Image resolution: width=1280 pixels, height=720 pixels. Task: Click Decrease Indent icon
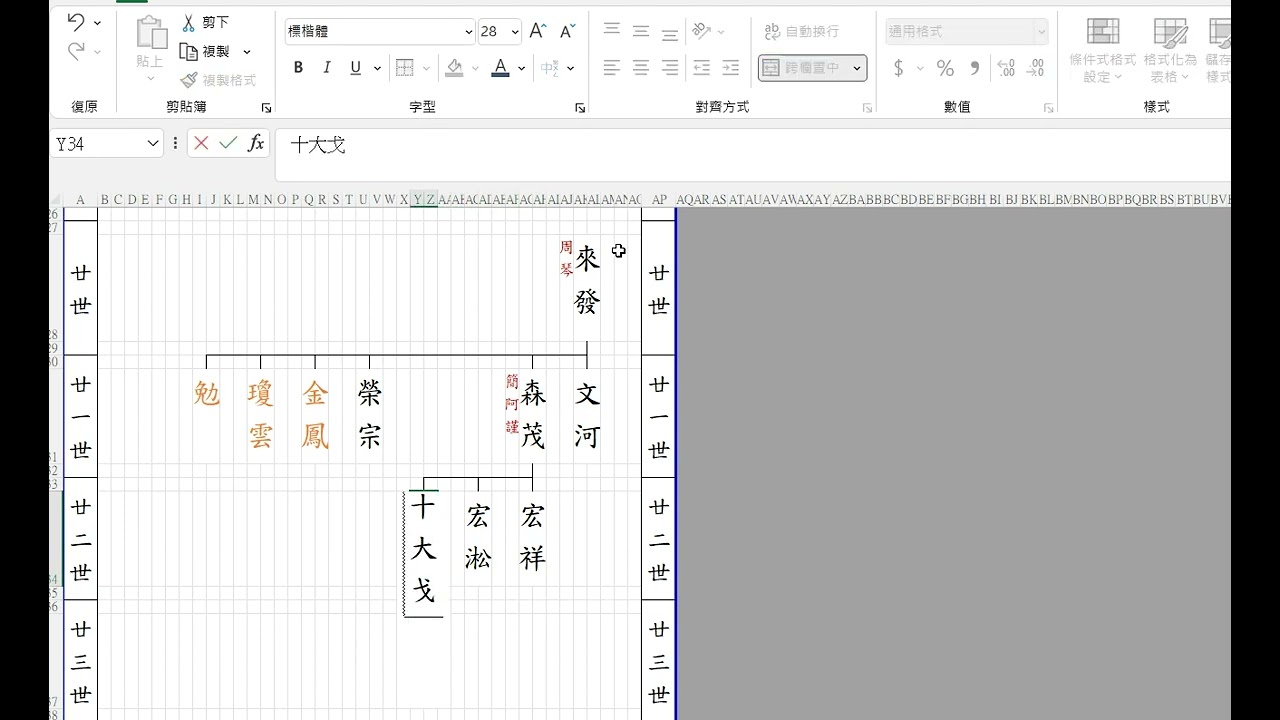tap(702, 68)
